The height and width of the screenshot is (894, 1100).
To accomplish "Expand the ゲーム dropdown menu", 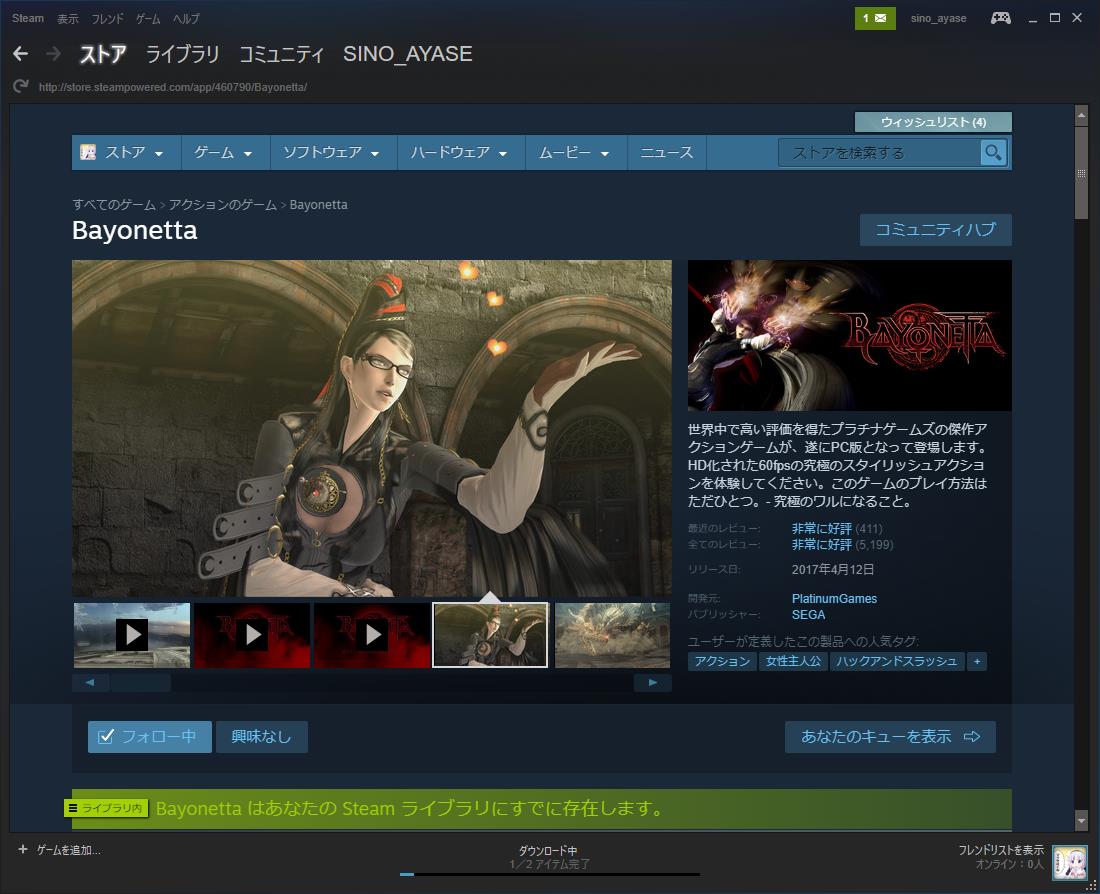I will (x=226, y=152).
